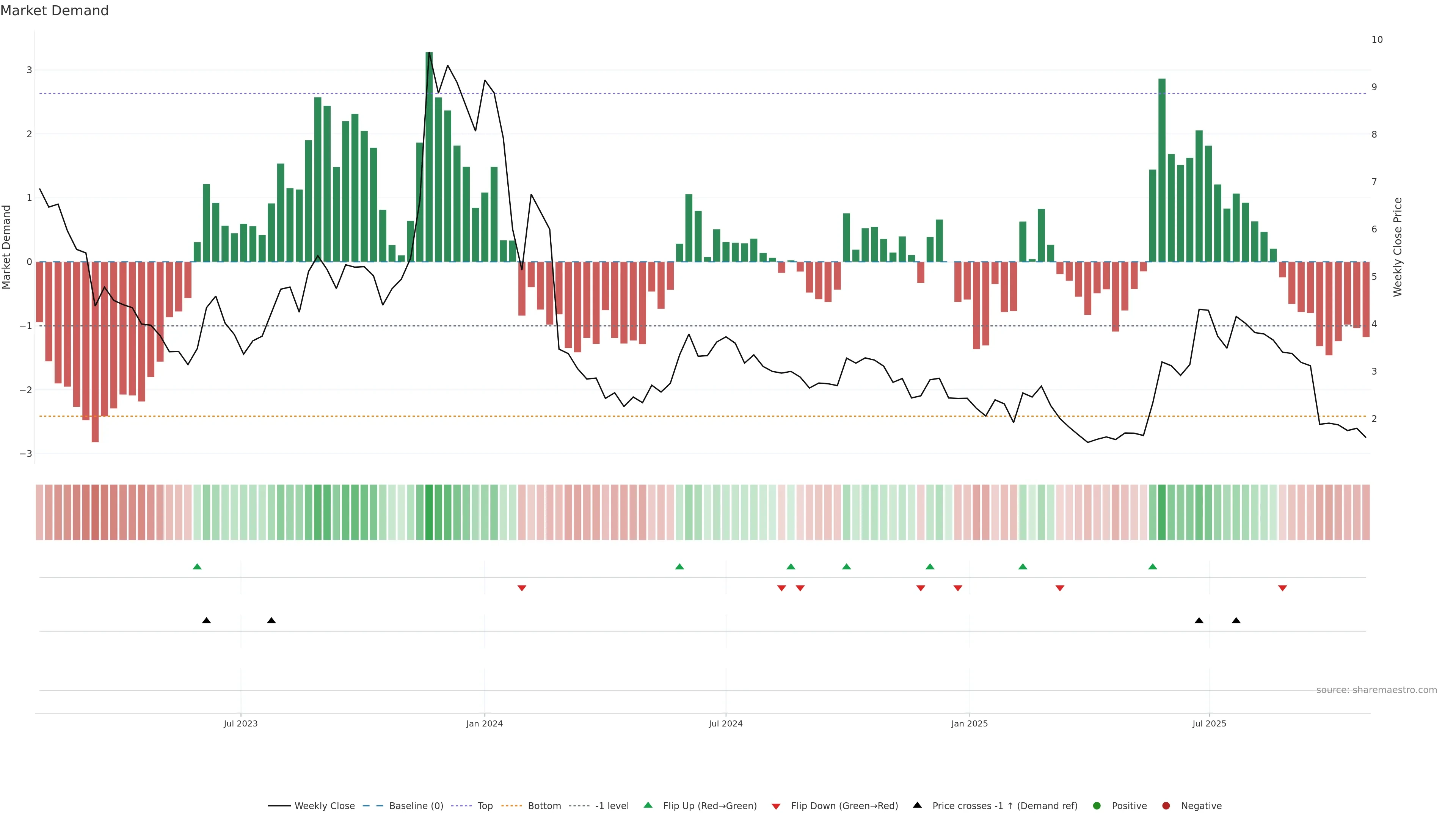Image resolution: width=1456 pixels, height=819 pixels.
Task: Click the darkest green heatmap cell
Action: [x=429, y=512]
